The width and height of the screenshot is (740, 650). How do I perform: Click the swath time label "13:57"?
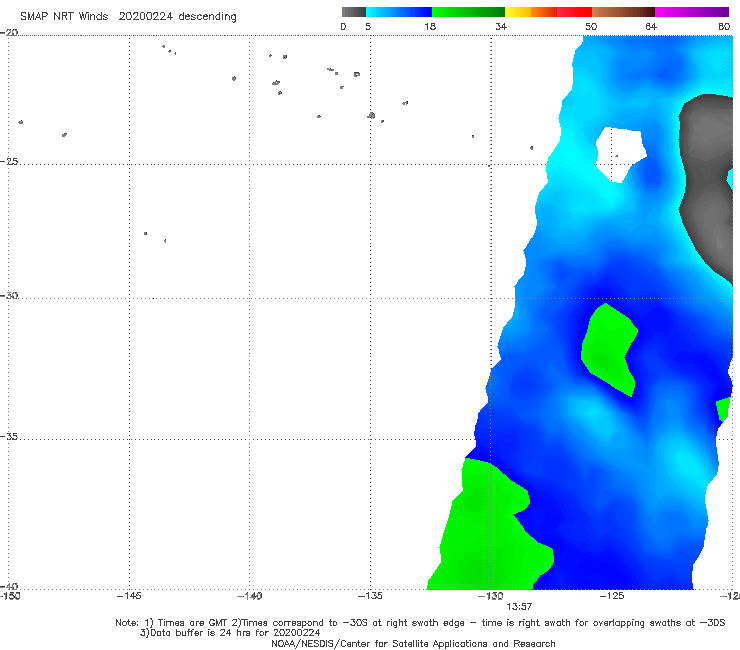click(519, 607)
